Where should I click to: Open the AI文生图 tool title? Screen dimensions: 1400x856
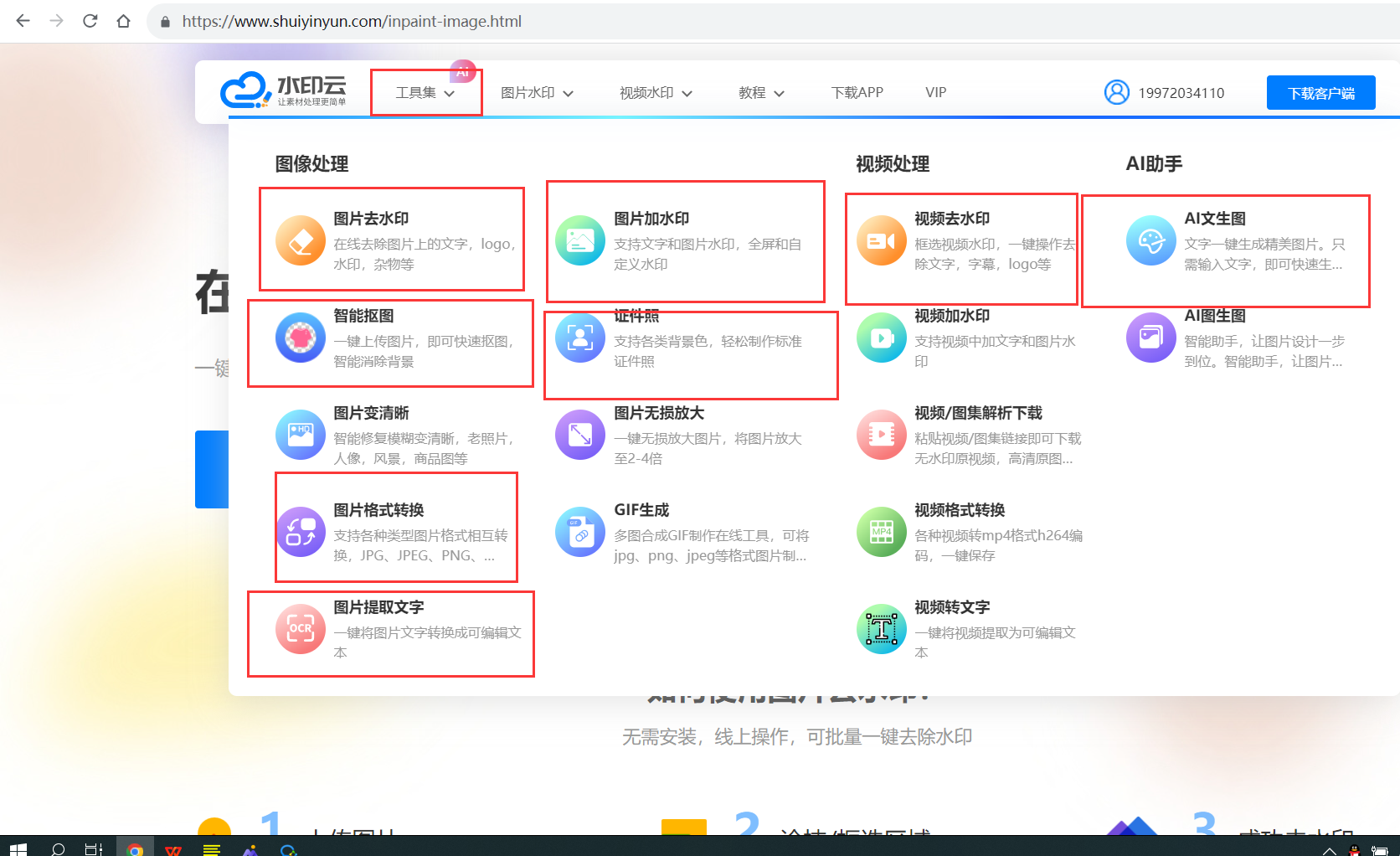[1215, 219]
